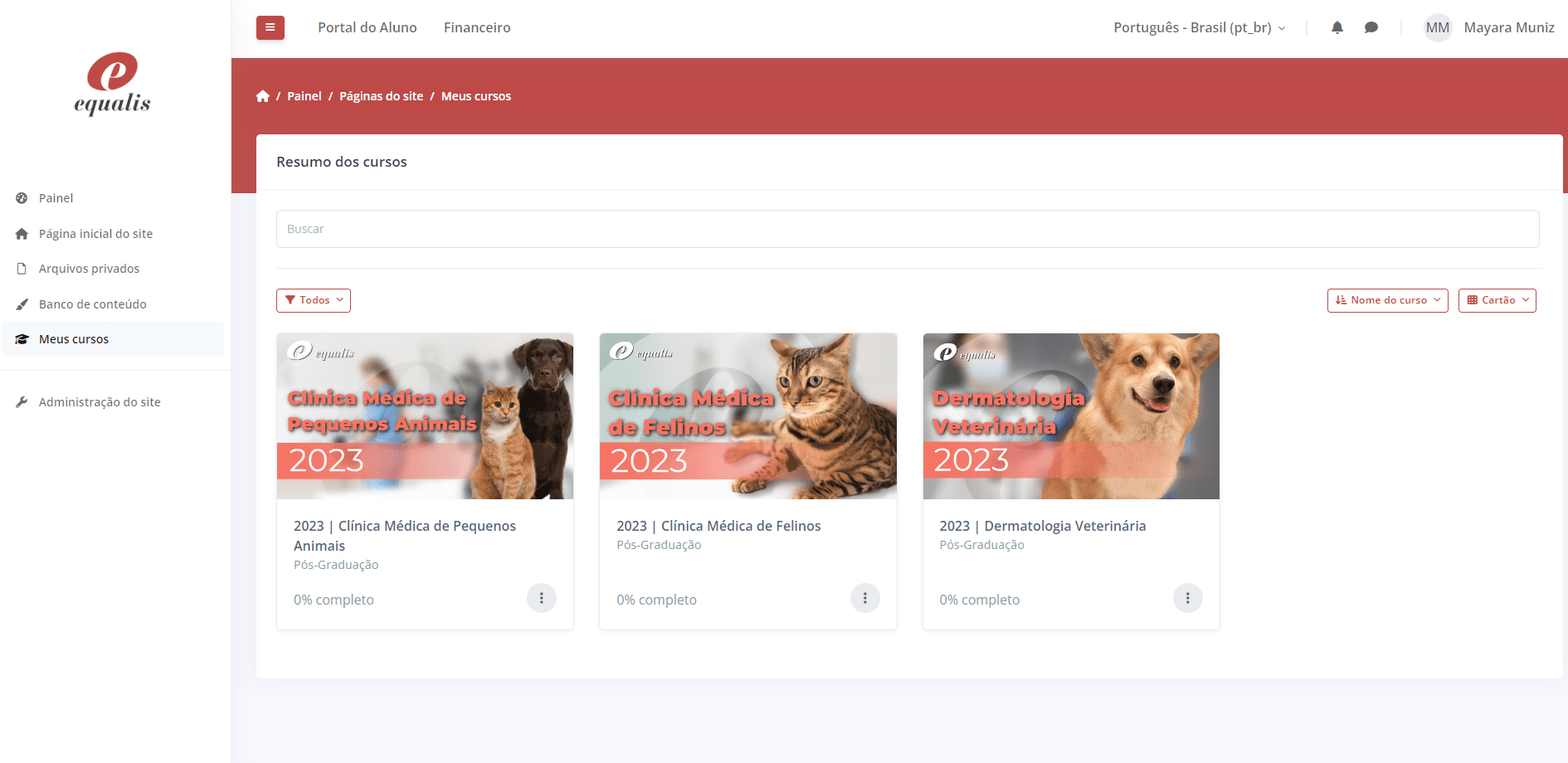Open the Financeiro menu item
The width and height of the screenshot is (1568, 763).
[477, 27]
